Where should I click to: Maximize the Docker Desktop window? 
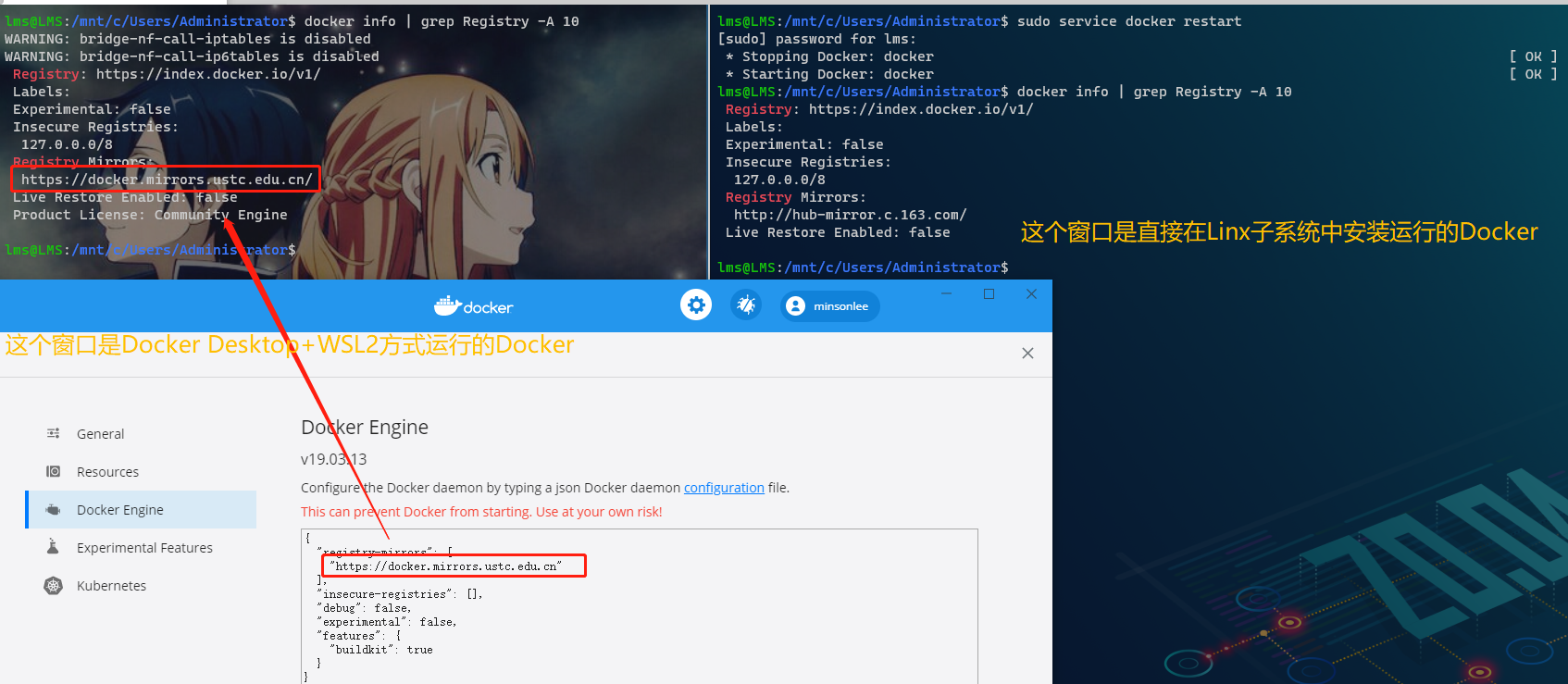click(989, 293)
